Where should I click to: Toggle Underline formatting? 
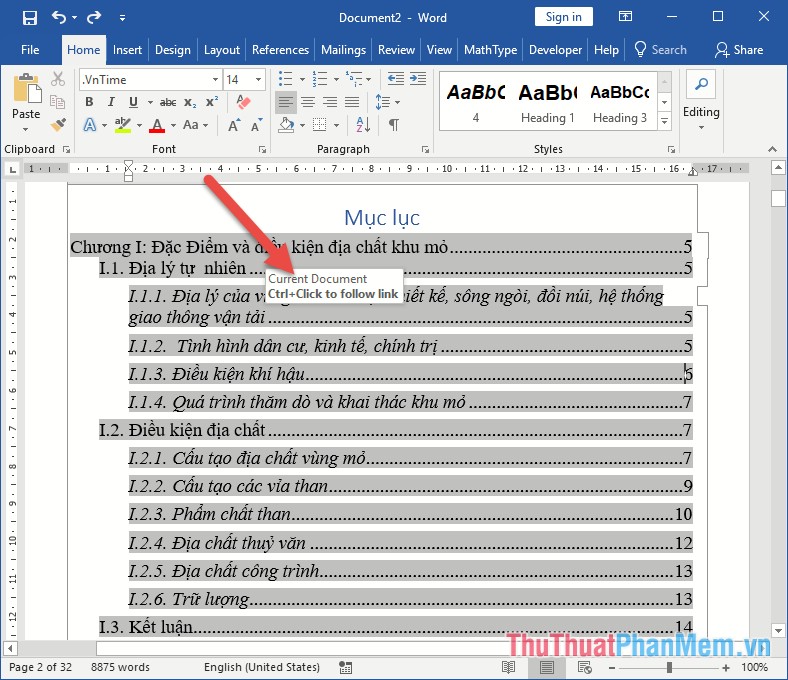pyautogui.click(x=133, y=102)
